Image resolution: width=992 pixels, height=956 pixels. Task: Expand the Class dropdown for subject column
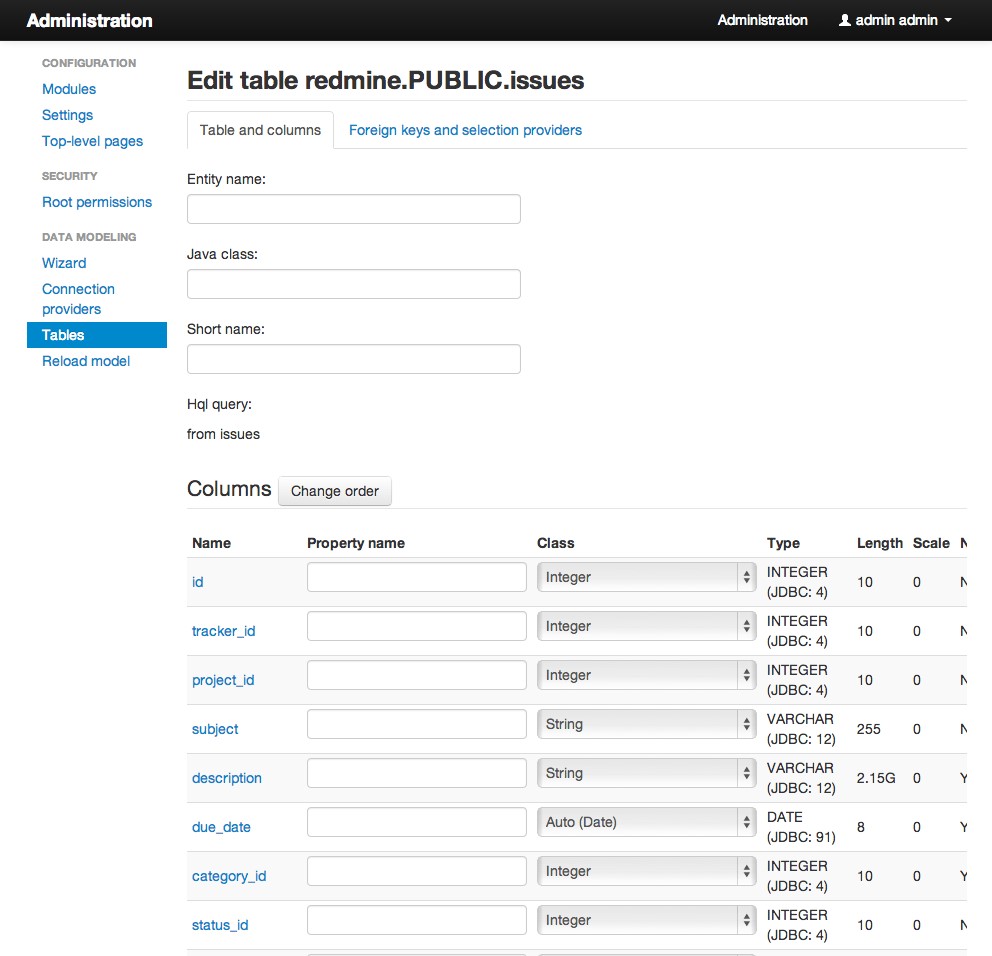tap(646, 724)
